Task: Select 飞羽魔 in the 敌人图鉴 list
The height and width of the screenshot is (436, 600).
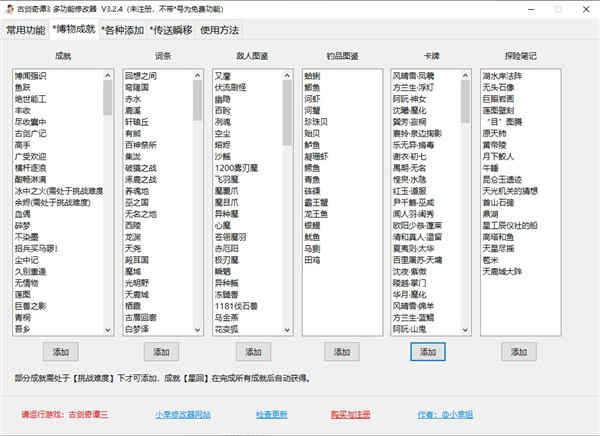Action: [x=227, y=179]
